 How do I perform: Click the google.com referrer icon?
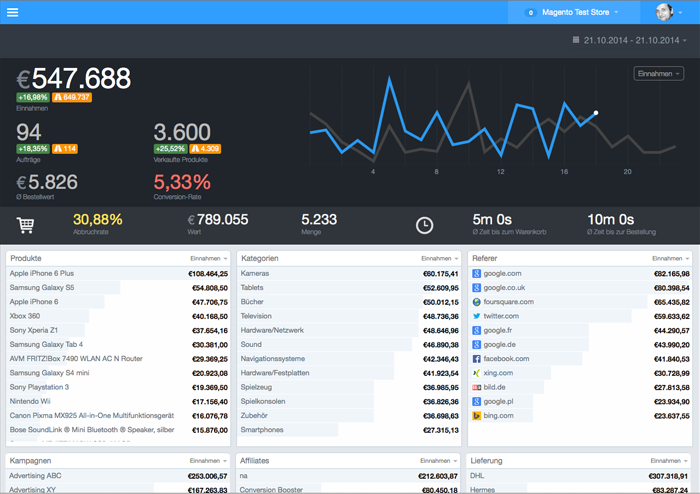pyautogui.click(x=476, y=274)
